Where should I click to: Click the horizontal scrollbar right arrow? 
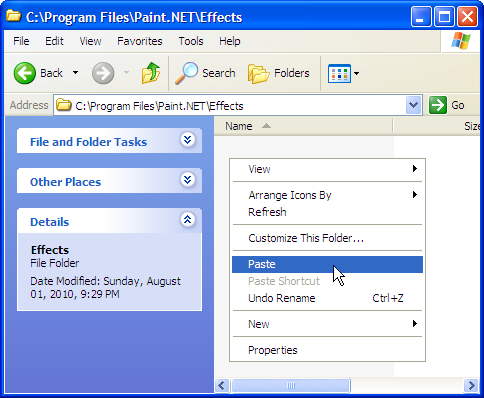[x=471, y=386]
